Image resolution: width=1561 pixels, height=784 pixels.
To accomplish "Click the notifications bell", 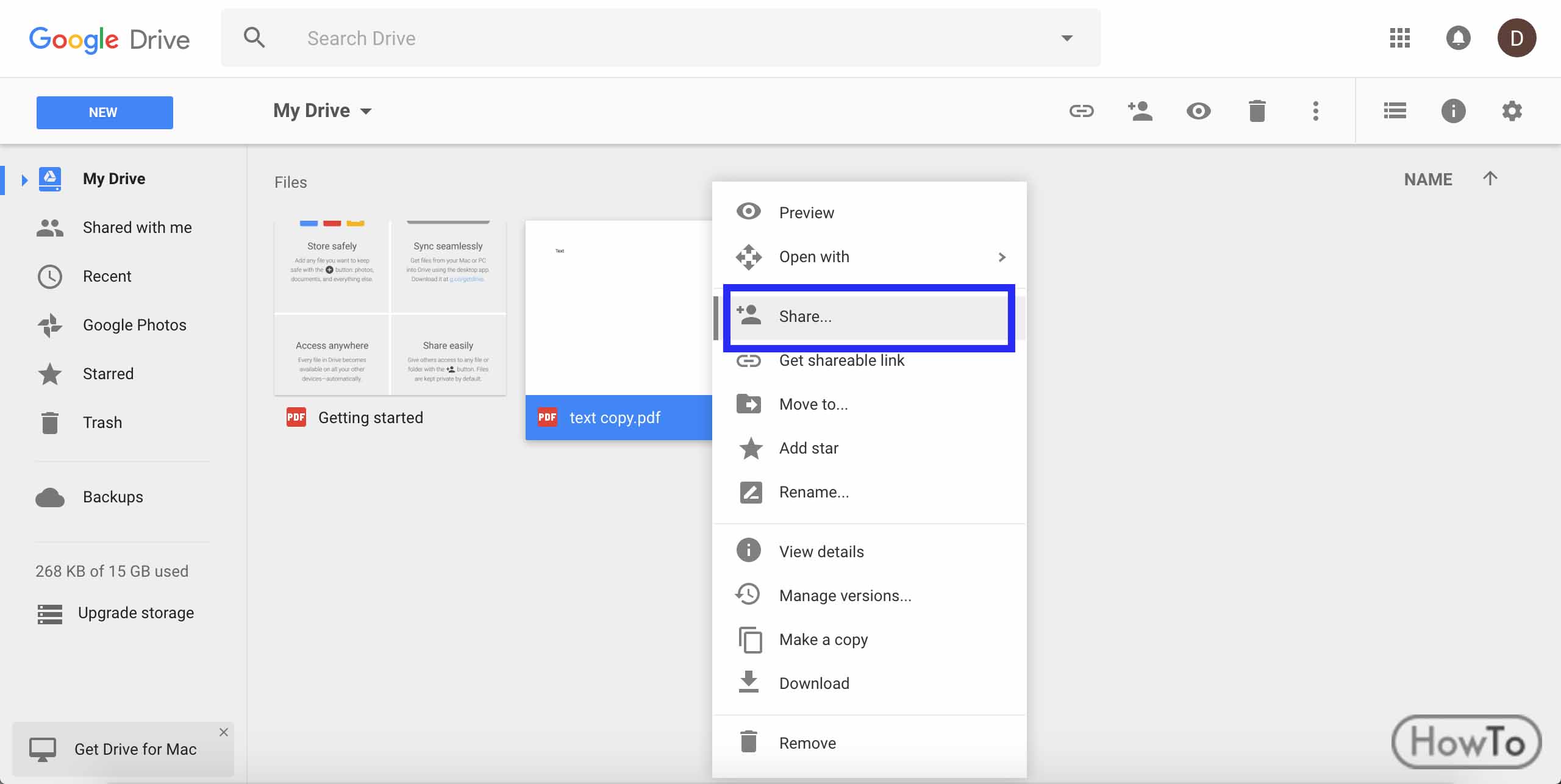I will 1458,38.
